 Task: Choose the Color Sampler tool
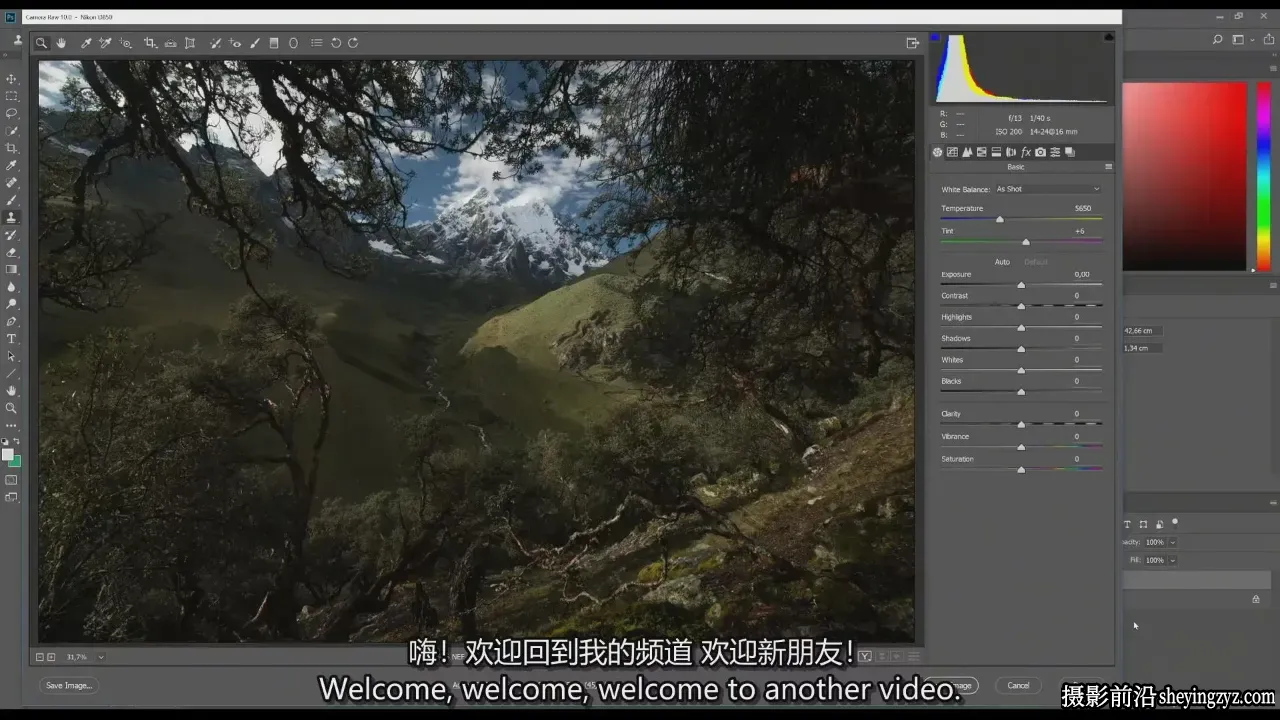[105, 43]
